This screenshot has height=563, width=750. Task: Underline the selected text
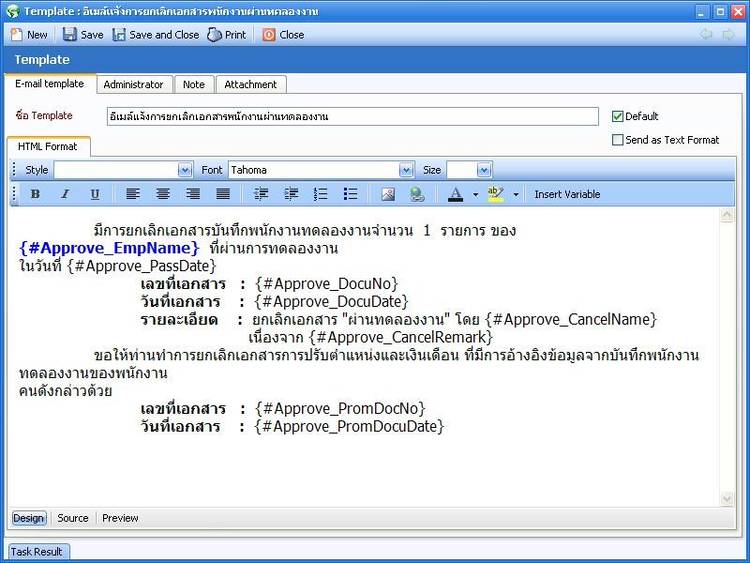tap(95, 194)
